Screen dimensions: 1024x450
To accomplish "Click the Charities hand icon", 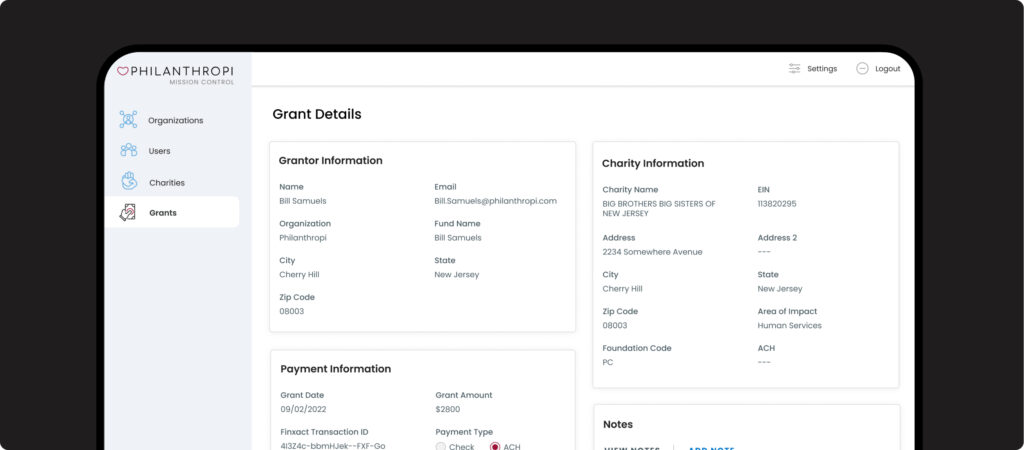I will click(x=128, y=182).
